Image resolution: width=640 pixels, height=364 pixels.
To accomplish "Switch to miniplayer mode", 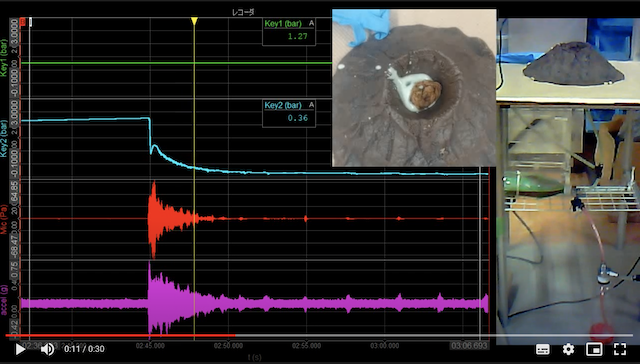I will (594, 349).
